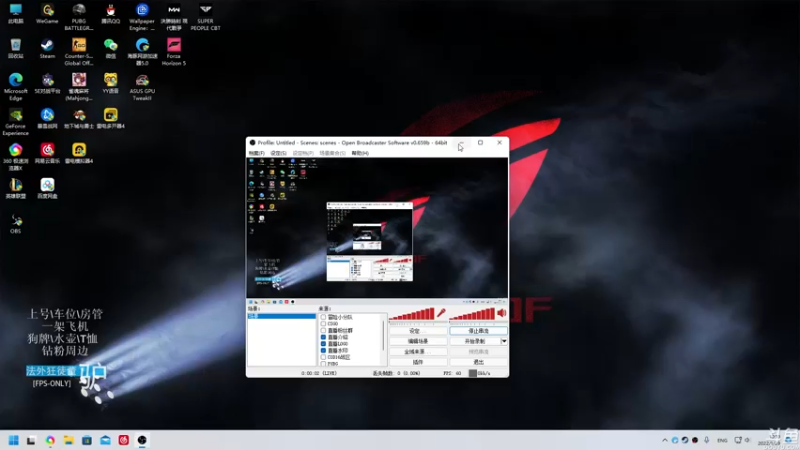Uncheck the 直播介绍 source
Image resolution: width=800 pixels, height=450 pixels.
pyautogui.click(x=323, y=337)
